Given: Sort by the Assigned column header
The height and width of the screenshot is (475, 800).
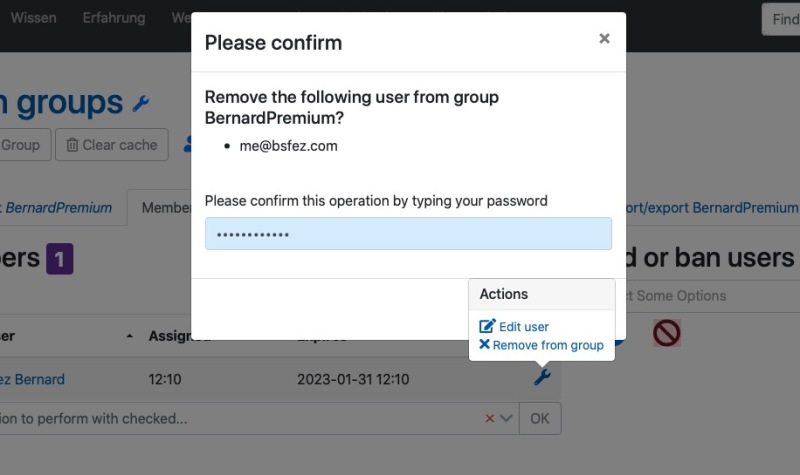Looking at the screenshot, I should 179,336.
